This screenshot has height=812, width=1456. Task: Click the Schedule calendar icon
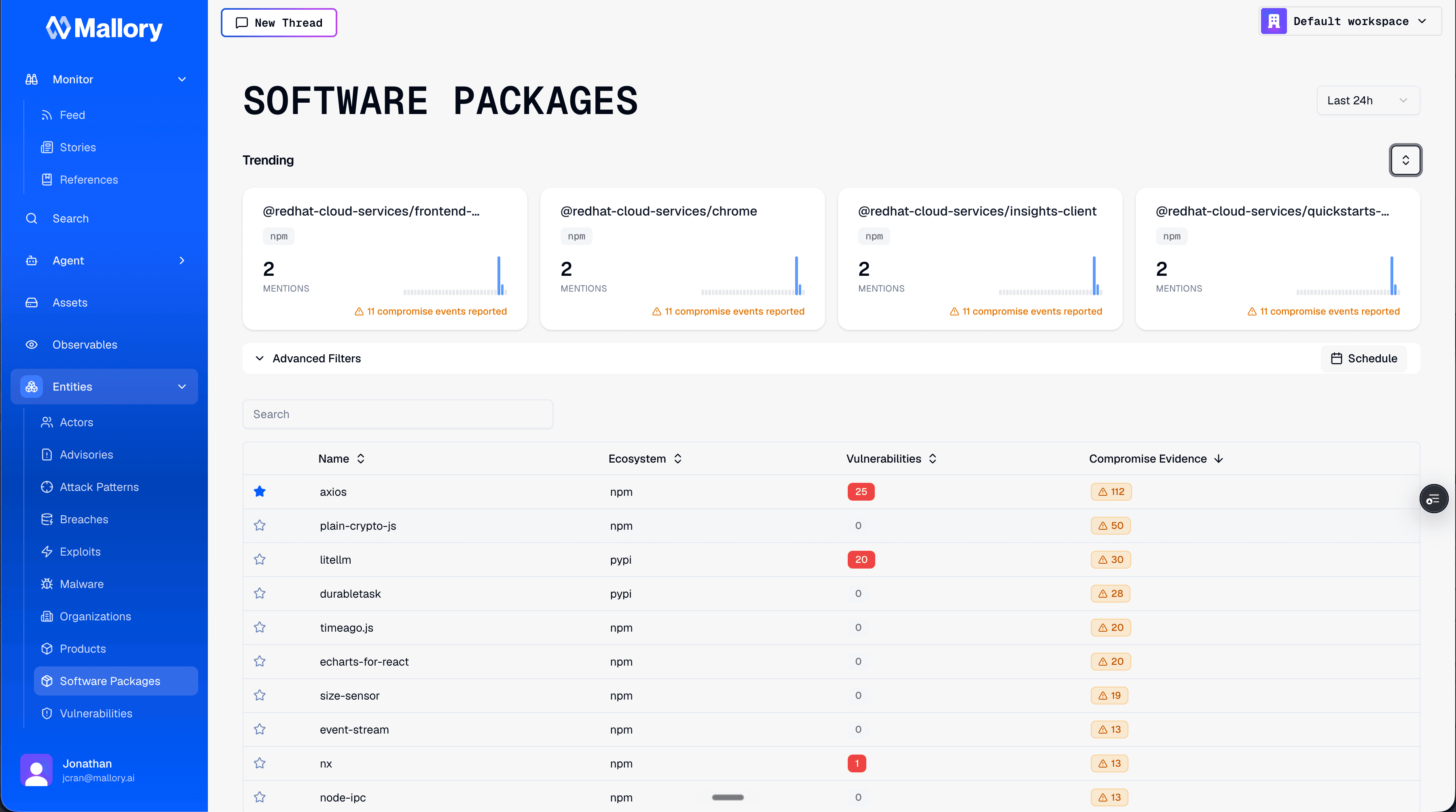(1336, 359)
